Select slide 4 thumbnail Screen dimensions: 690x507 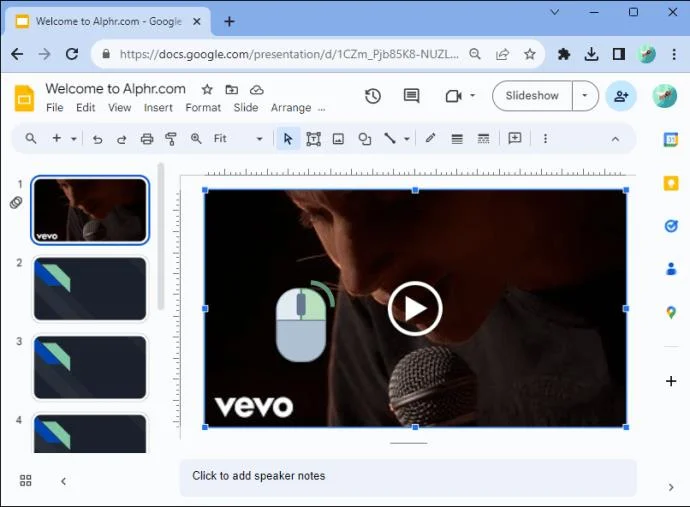click(x=90, y=434)
